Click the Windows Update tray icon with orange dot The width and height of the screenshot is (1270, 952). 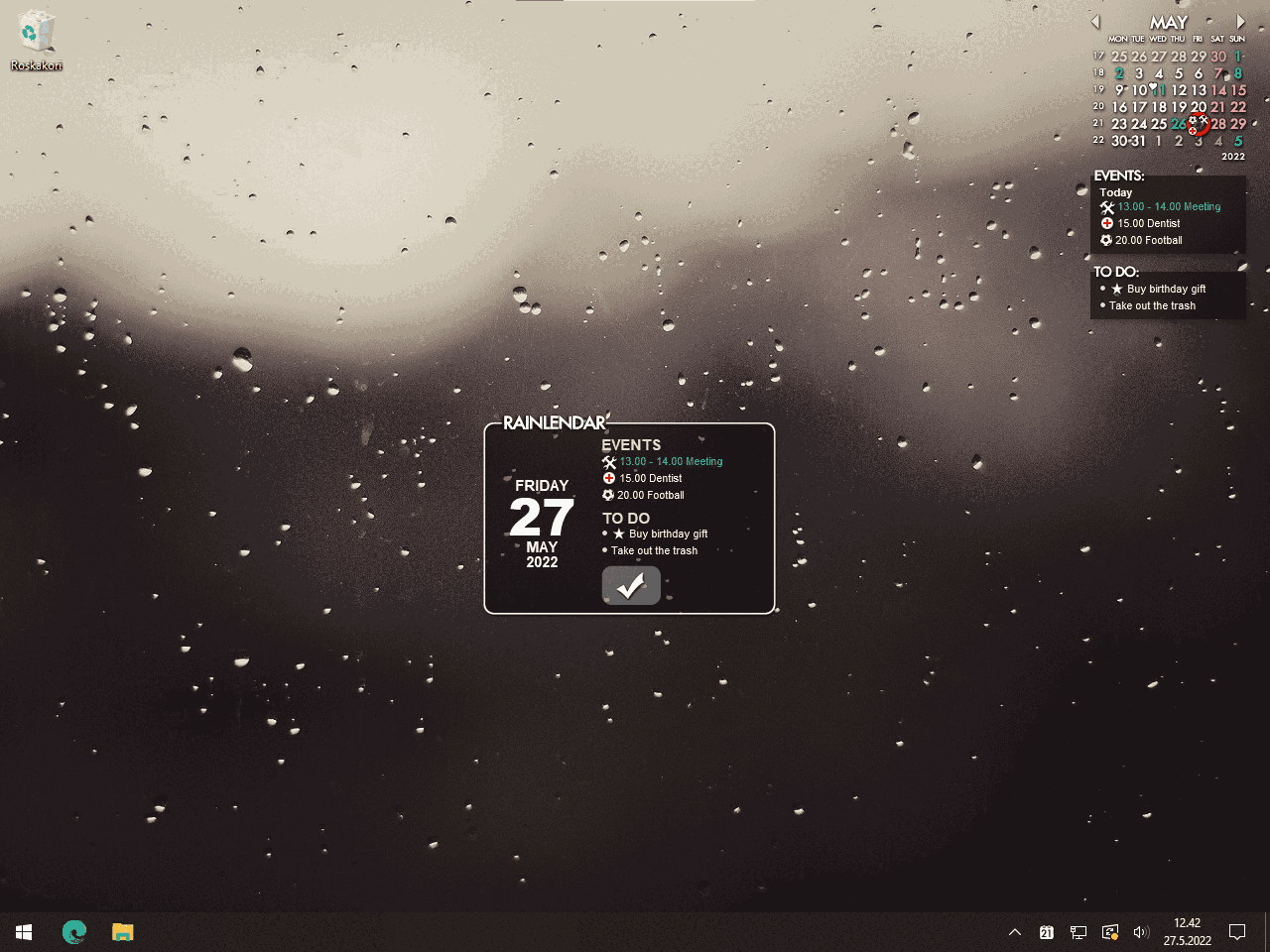point(1110,932)
